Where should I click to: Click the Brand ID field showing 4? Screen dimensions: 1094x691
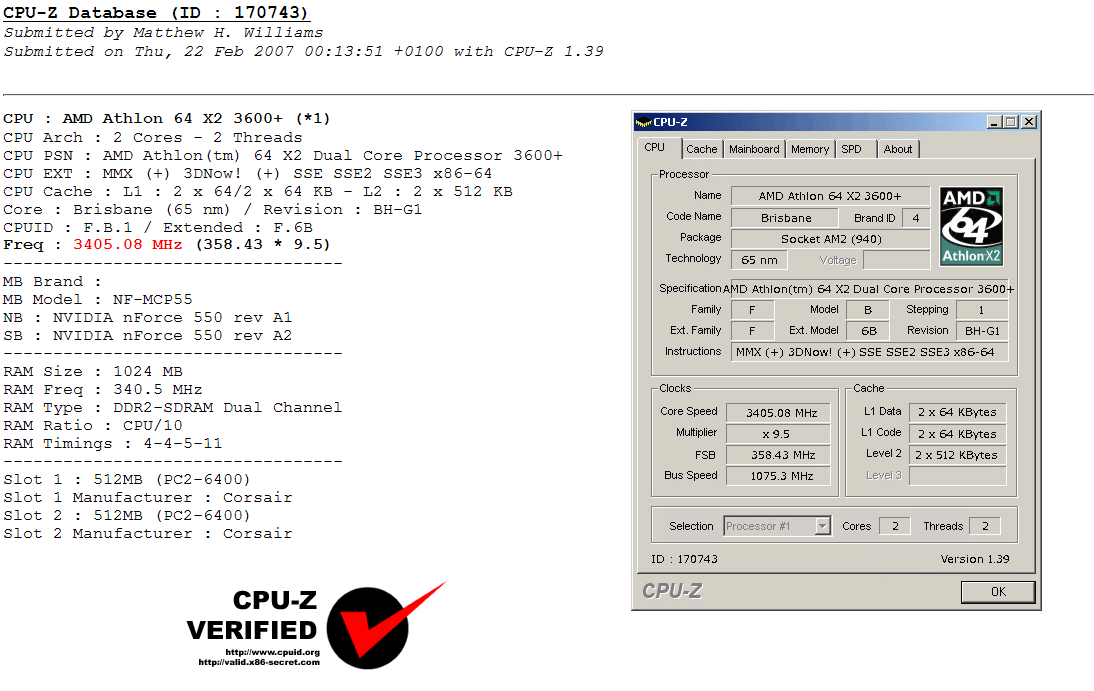coord(916,218)
